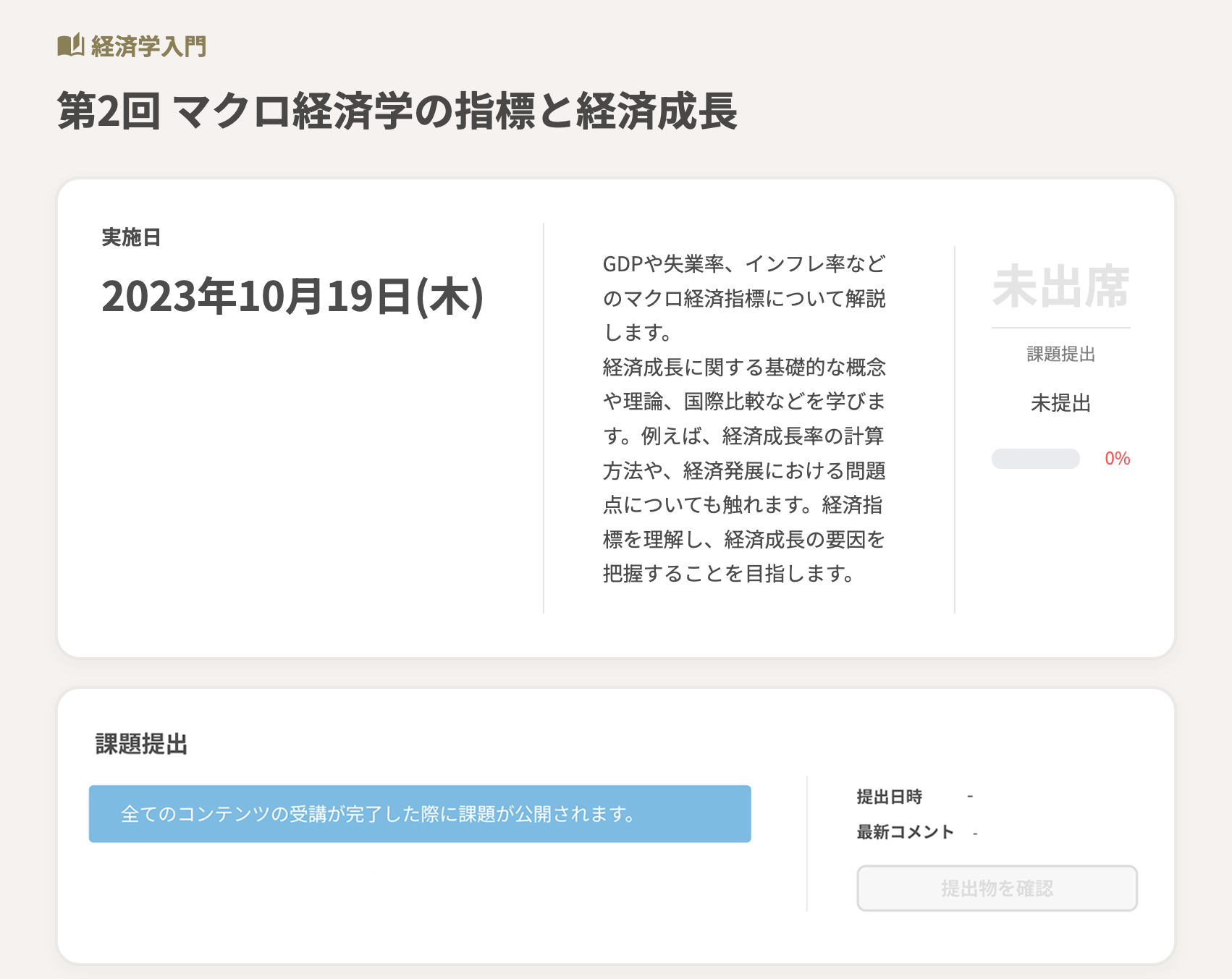
Task: Select the date 2023年10月19日(木)
Action: click(x=292, y=297)
